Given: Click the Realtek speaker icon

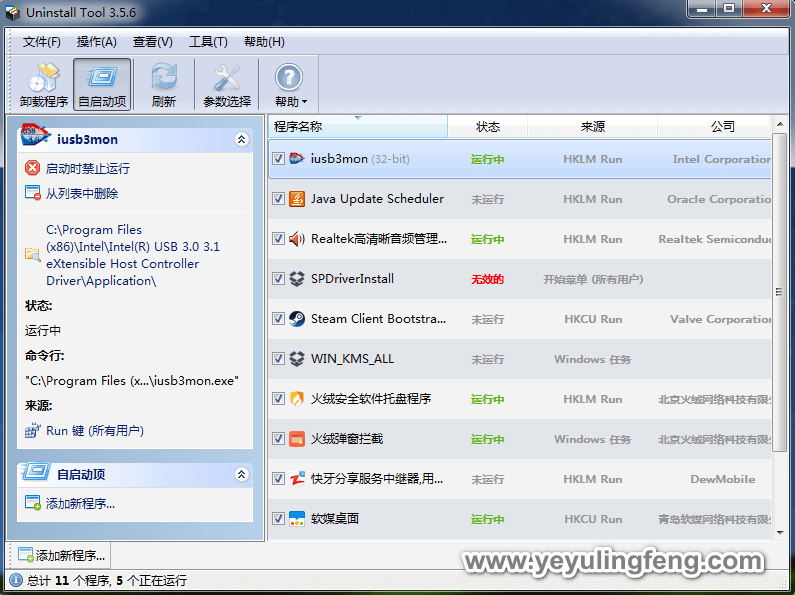Looking at the screenshot, I should (297, 239).
